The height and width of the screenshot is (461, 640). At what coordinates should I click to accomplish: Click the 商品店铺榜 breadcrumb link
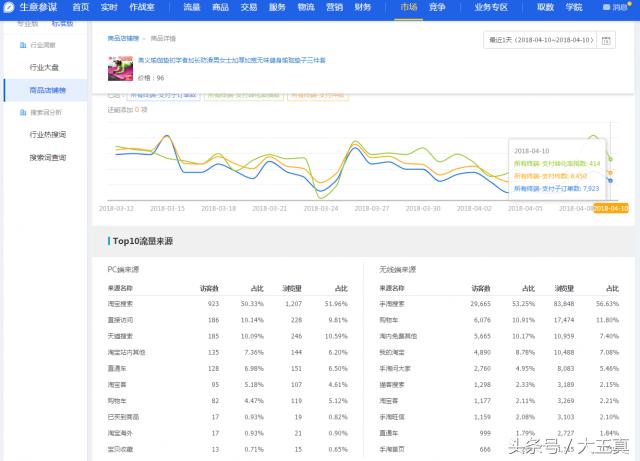coord(125,38)
